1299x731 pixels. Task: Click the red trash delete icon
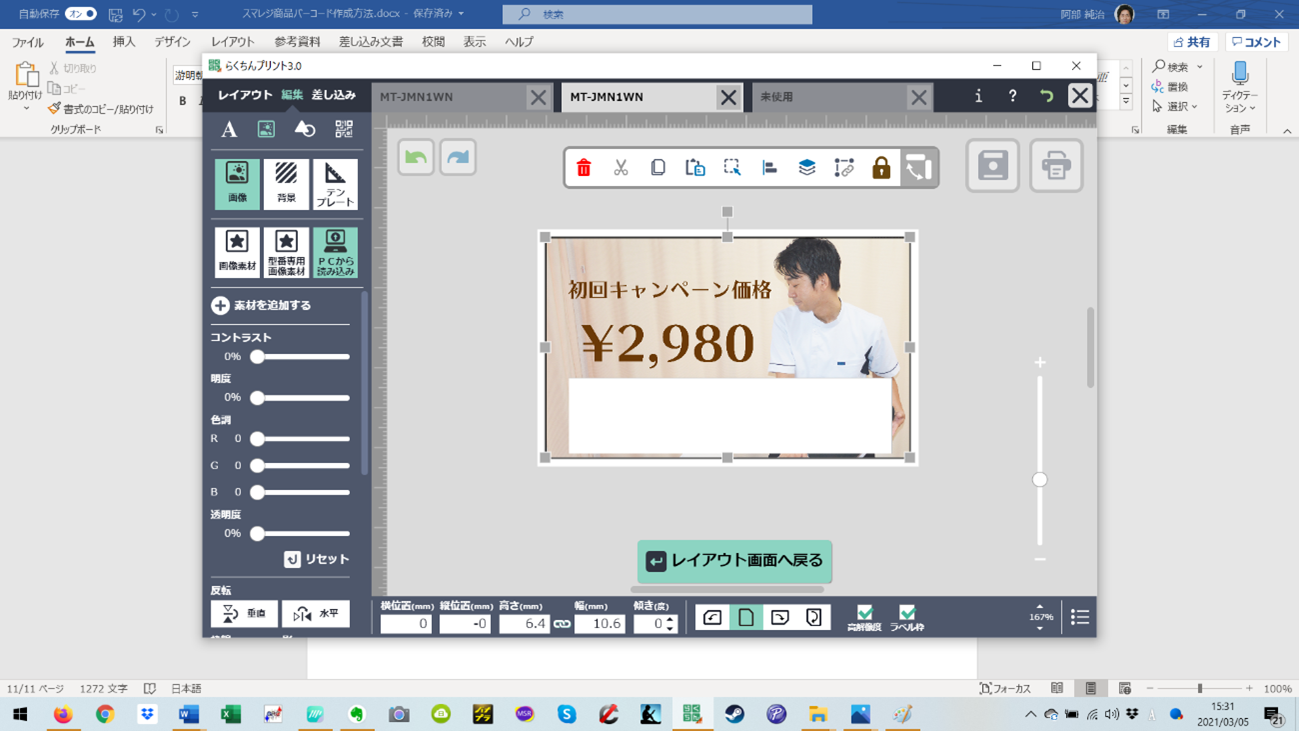click(584, 168)
